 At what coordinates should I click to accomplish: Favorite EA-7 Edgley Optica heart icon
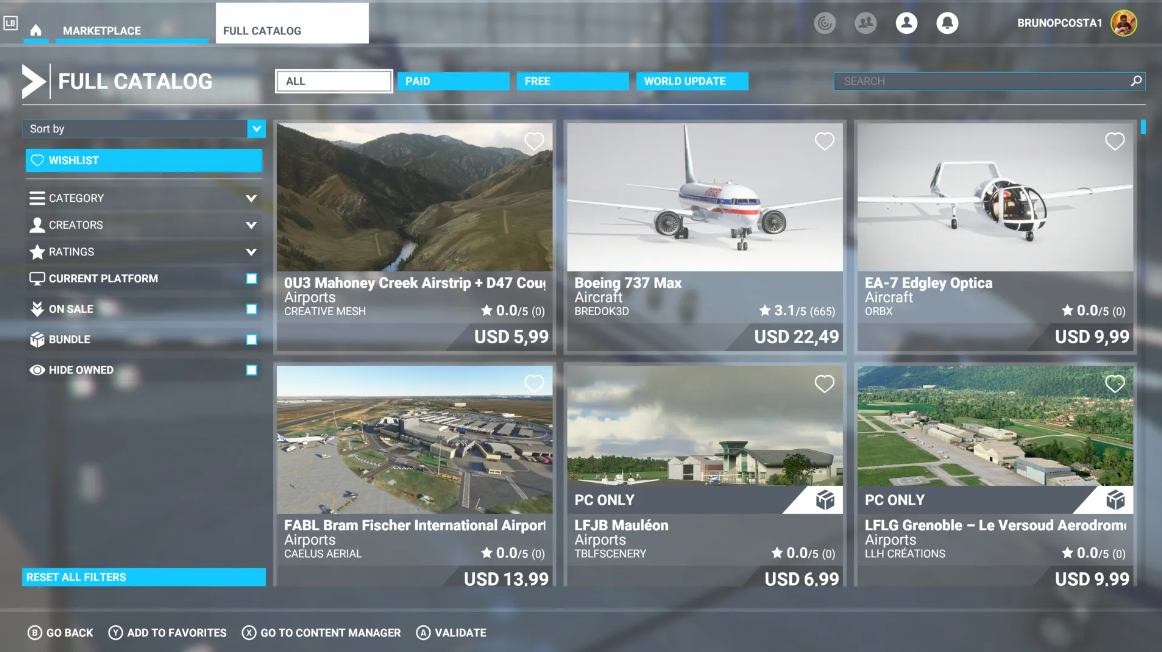pyautogui.click(x=1115, y=141)
